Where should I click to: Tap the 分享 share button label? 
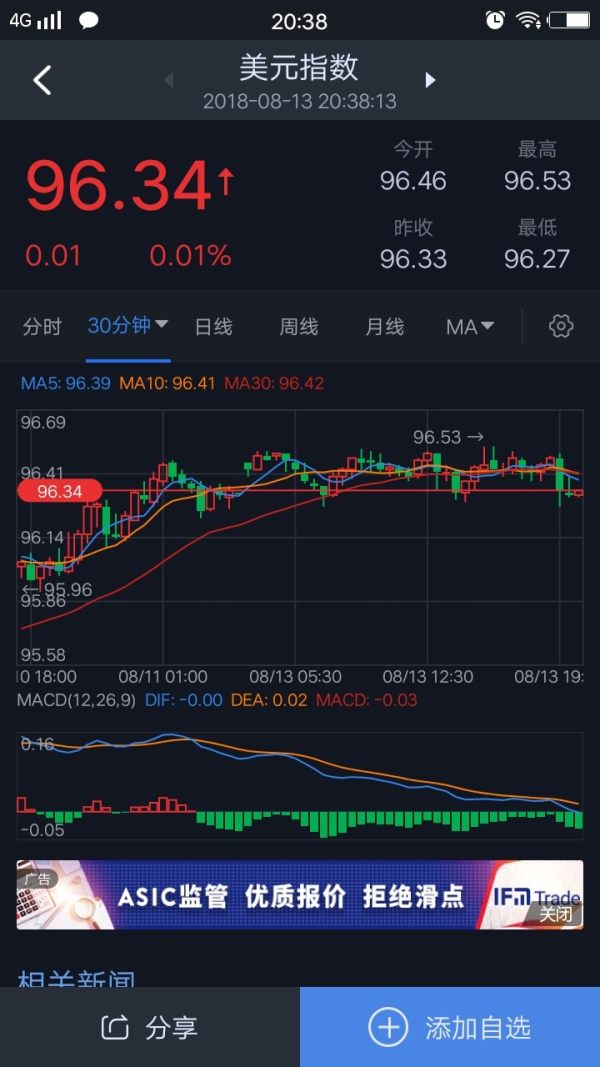click(172, 1027)
